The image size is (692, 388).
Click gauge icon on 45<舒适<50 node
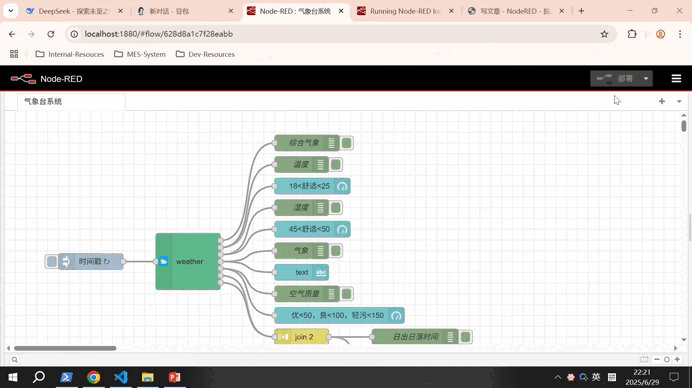coord(342,229)
